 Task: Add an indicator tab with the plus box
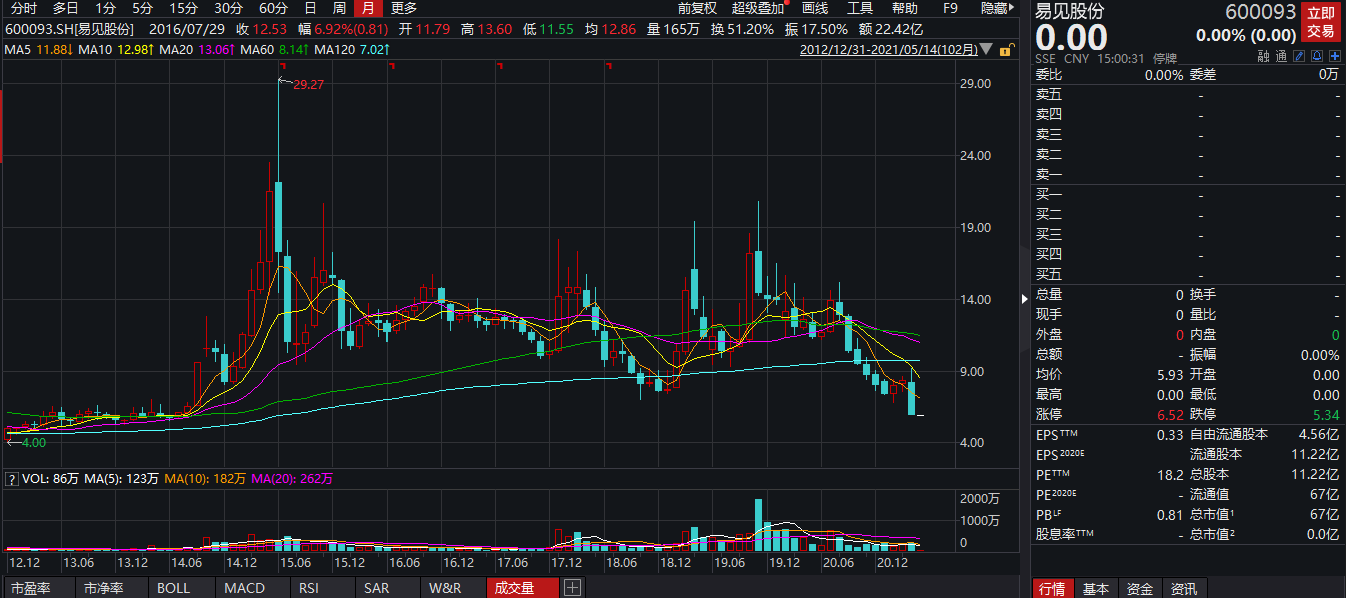573,588
